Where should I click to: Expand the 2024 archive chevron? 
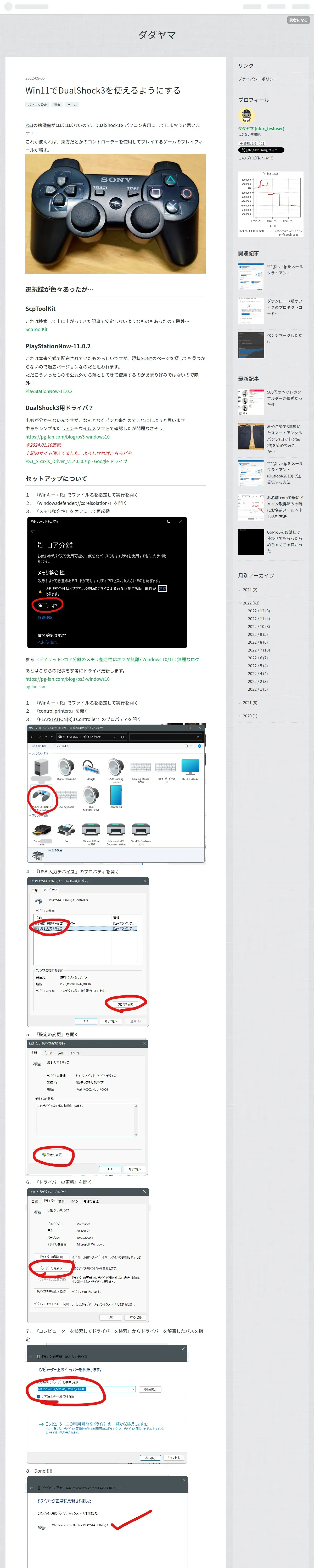240,590
